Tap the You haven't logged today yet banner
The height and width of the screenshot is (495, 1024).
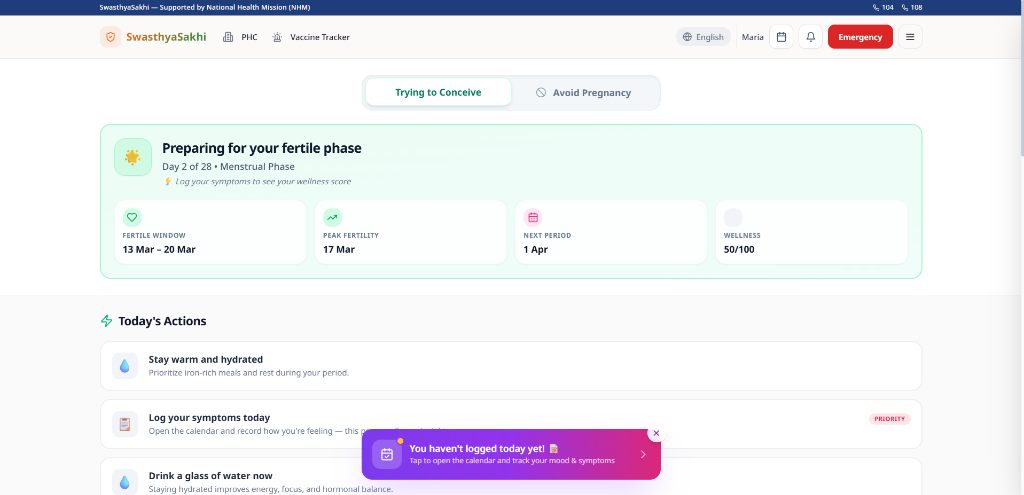[511, 455]
